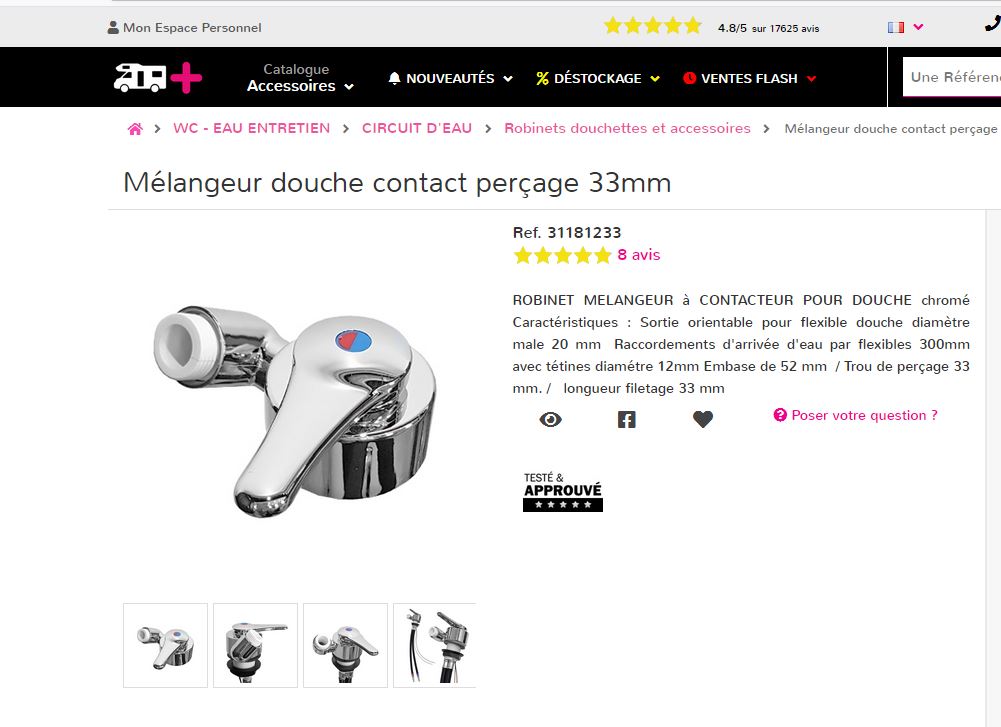The image size is (1001, 727).
Task: Follow Robinets douchettes et accessoires breadcrumb
Action: pos(628,128)
